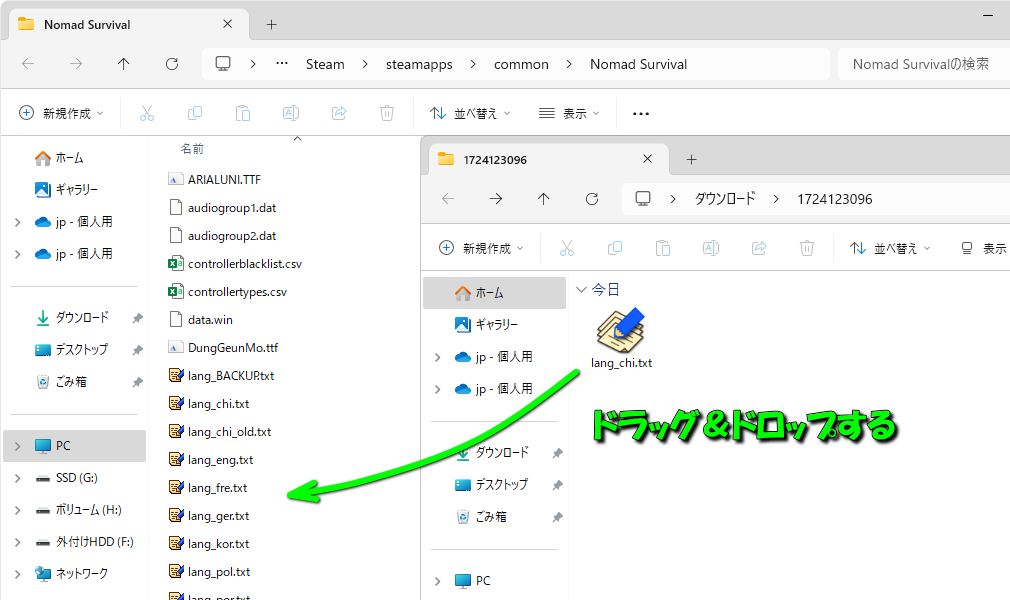Close the 1724123096 tab
Screen dimensions: 1010x600
click(x=647, y=159)
